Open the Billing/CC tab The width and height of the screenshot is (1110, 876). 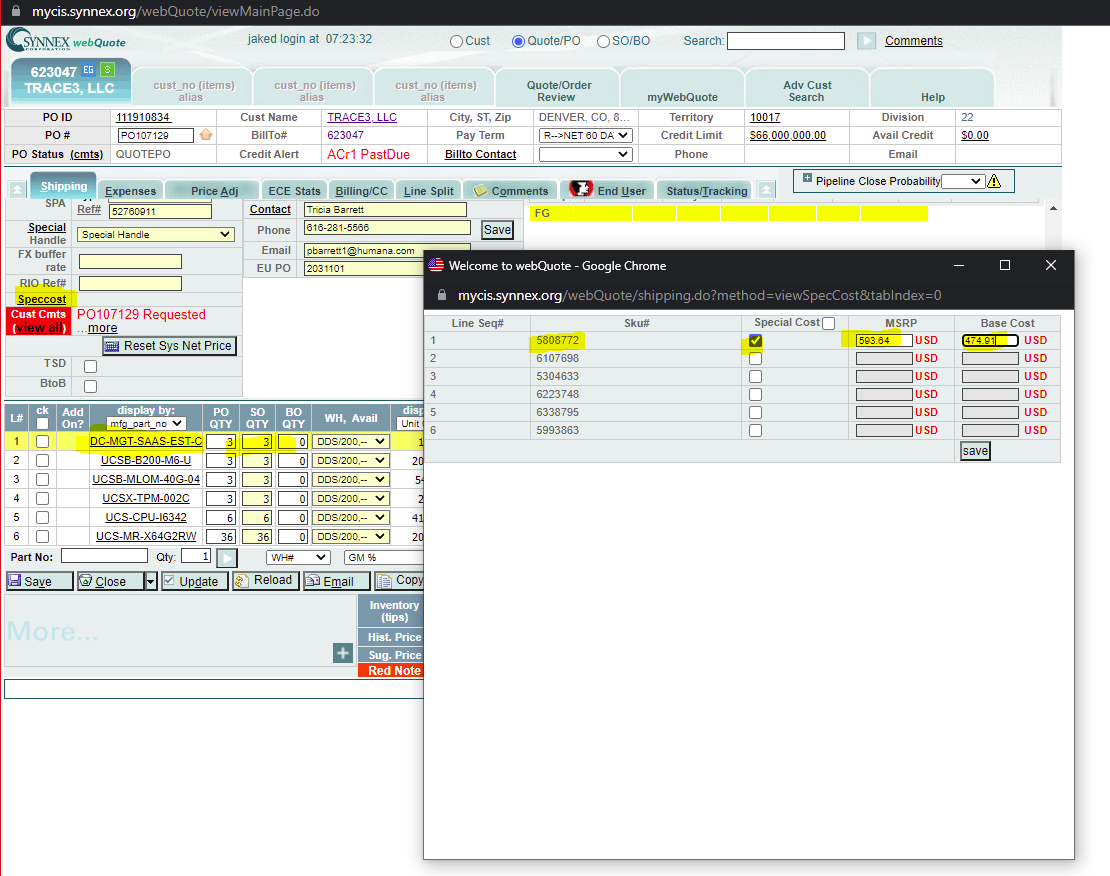click(x=361, y=190)
